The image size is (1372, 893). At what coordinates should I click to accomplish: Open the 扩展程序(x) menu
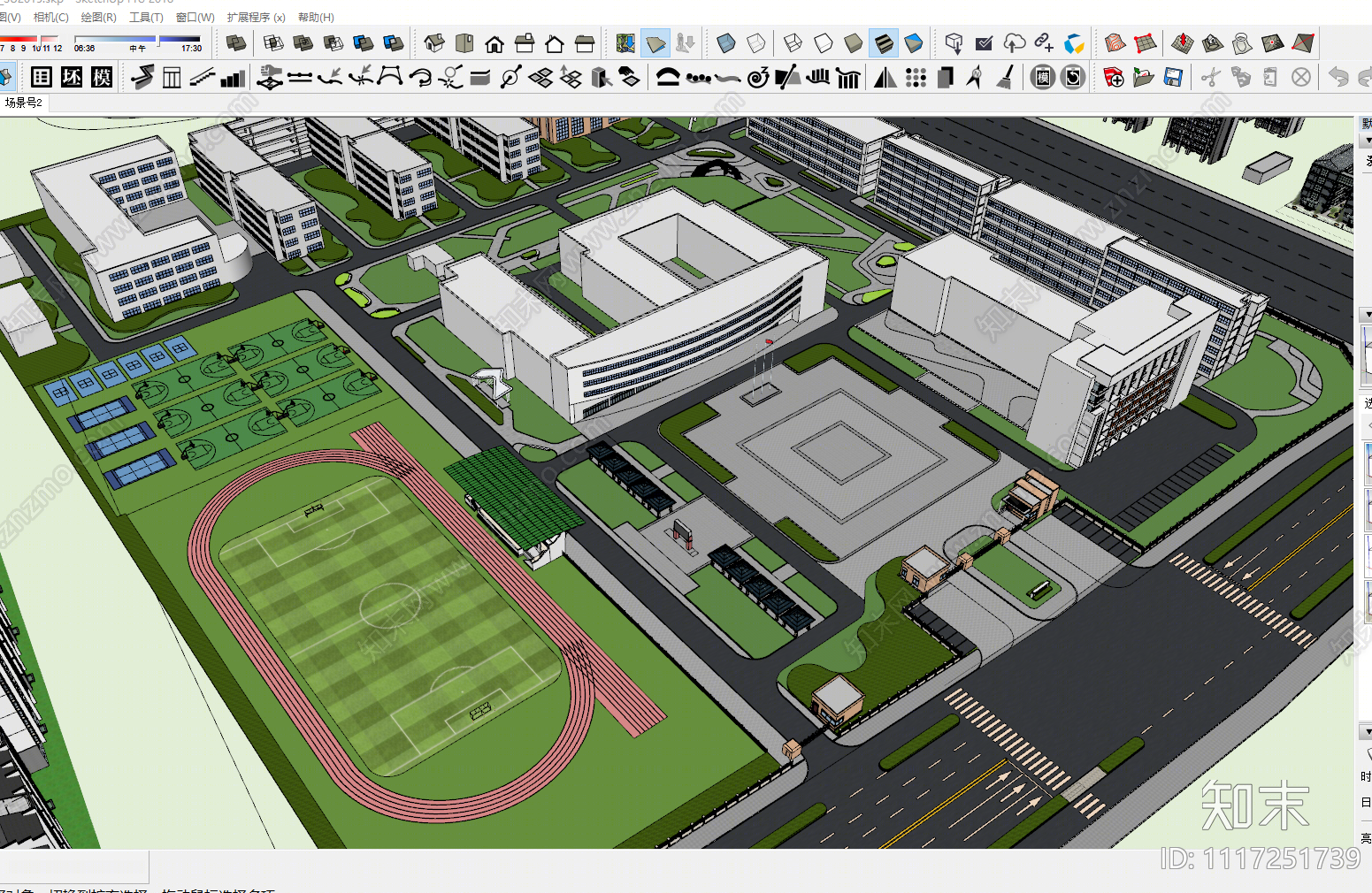click(256, 17)
